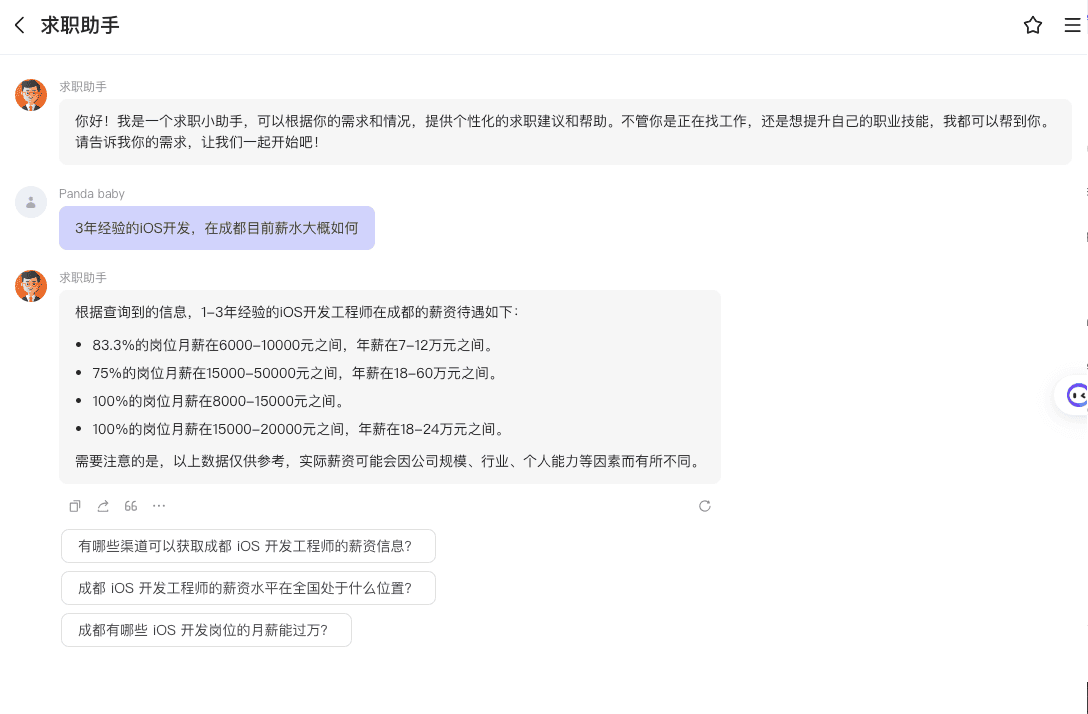1088x714 pixels.
Task: Choose the suggestion about 月薪能过万 positions
Action: pyautogui.click(x=206, y=630)
